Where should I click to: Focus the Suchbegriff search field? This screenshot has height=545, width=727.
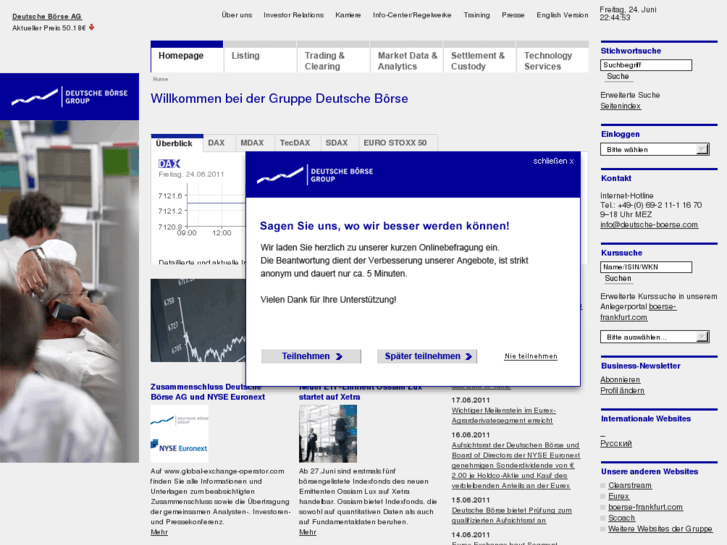point(646,65)
